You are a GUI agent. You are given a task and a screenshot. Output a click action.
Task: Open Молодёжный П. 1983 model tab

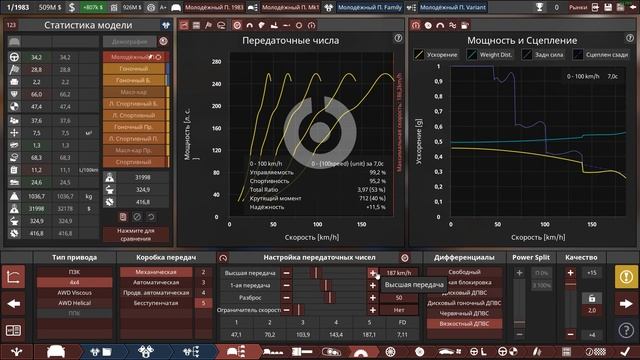point(213,7)
